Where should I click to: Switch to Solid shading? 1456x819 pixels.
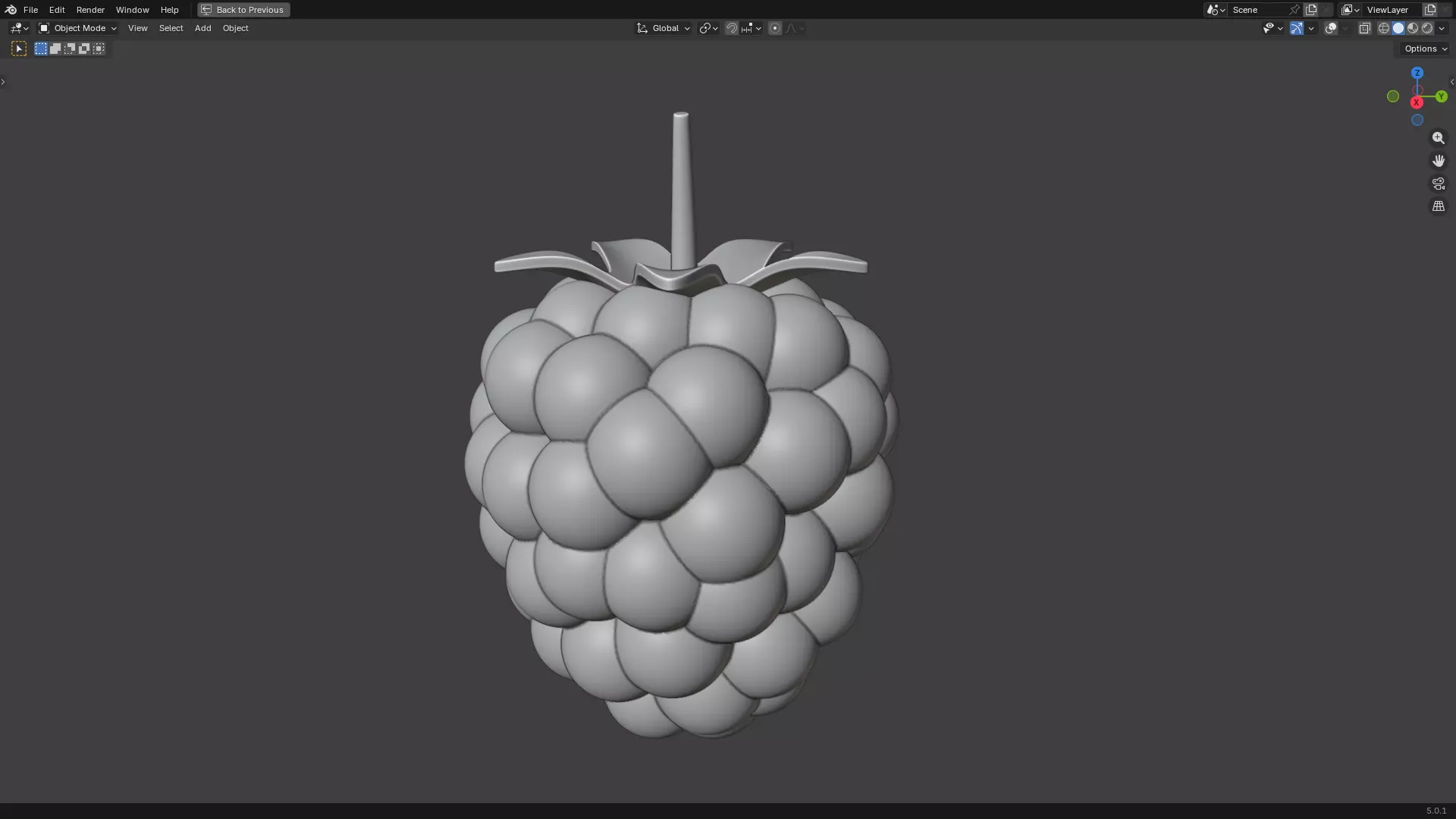(x=1398, y=28)
